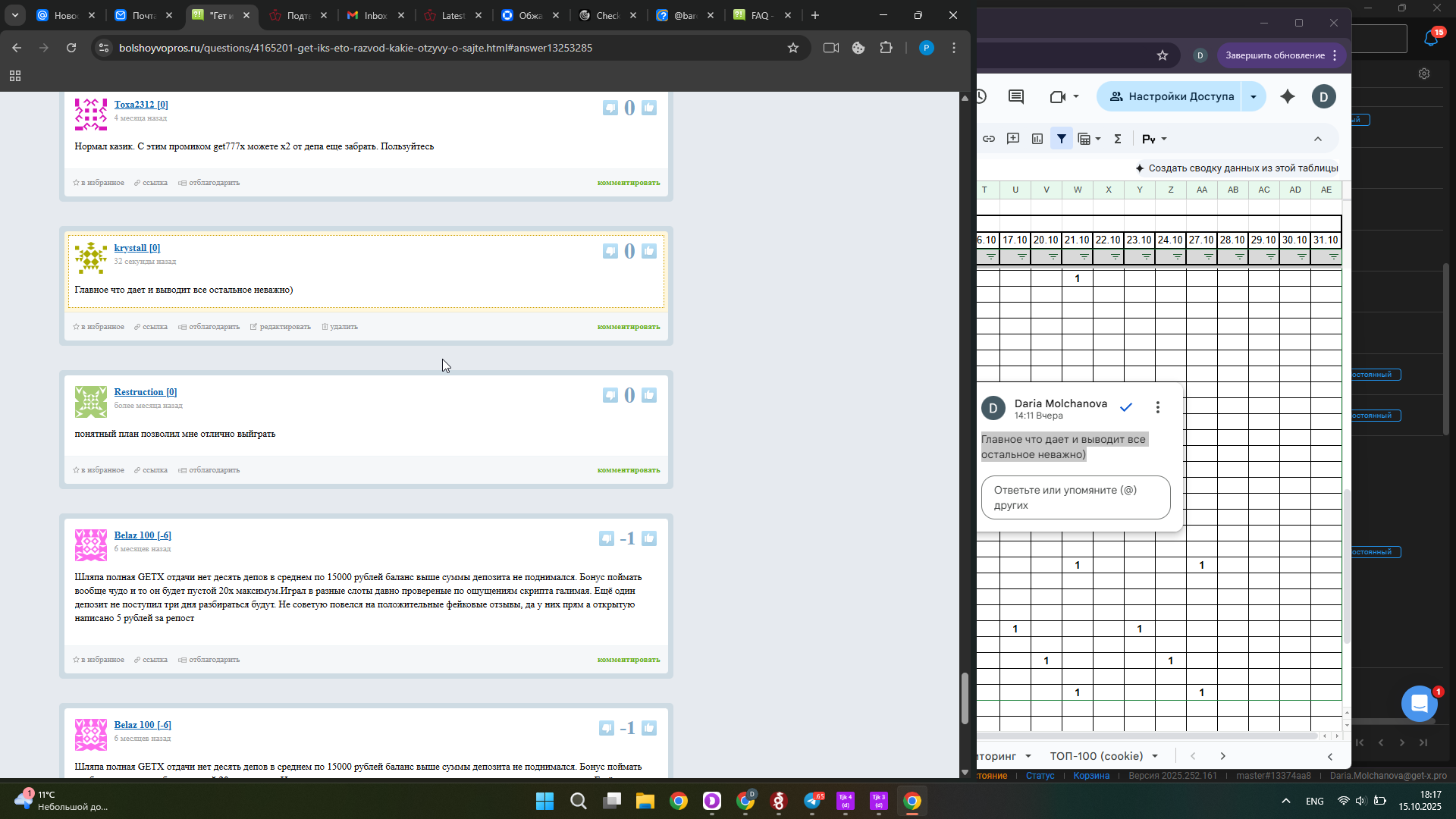Open dropdown arrow next to Настройки Доступа
Screen dimensions: 1456x819
point(1254,96)
